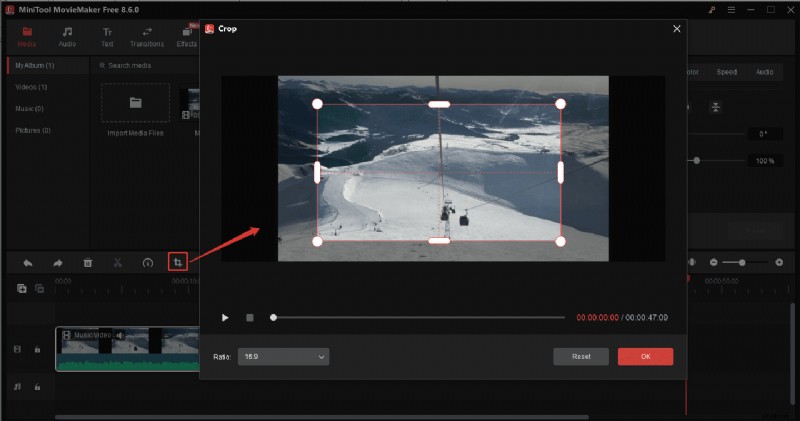The height and width of the screenshot is (421, 800).
Task: Click the vertical flip icon in properties
Action: pyautogui.click(x=715, y=107)
